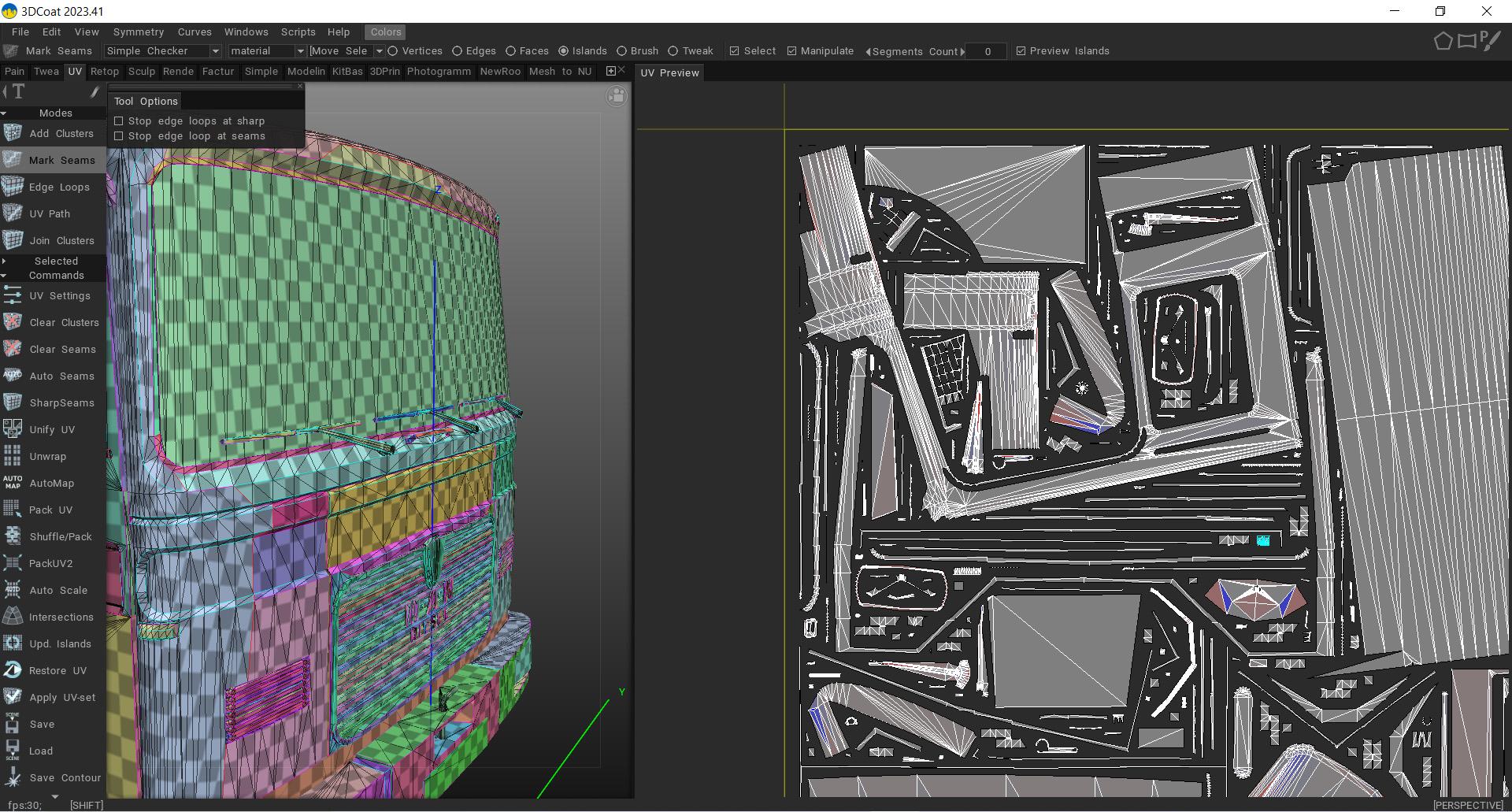
Task: Enable Stop edge loops at sharp
Action: 119,121
